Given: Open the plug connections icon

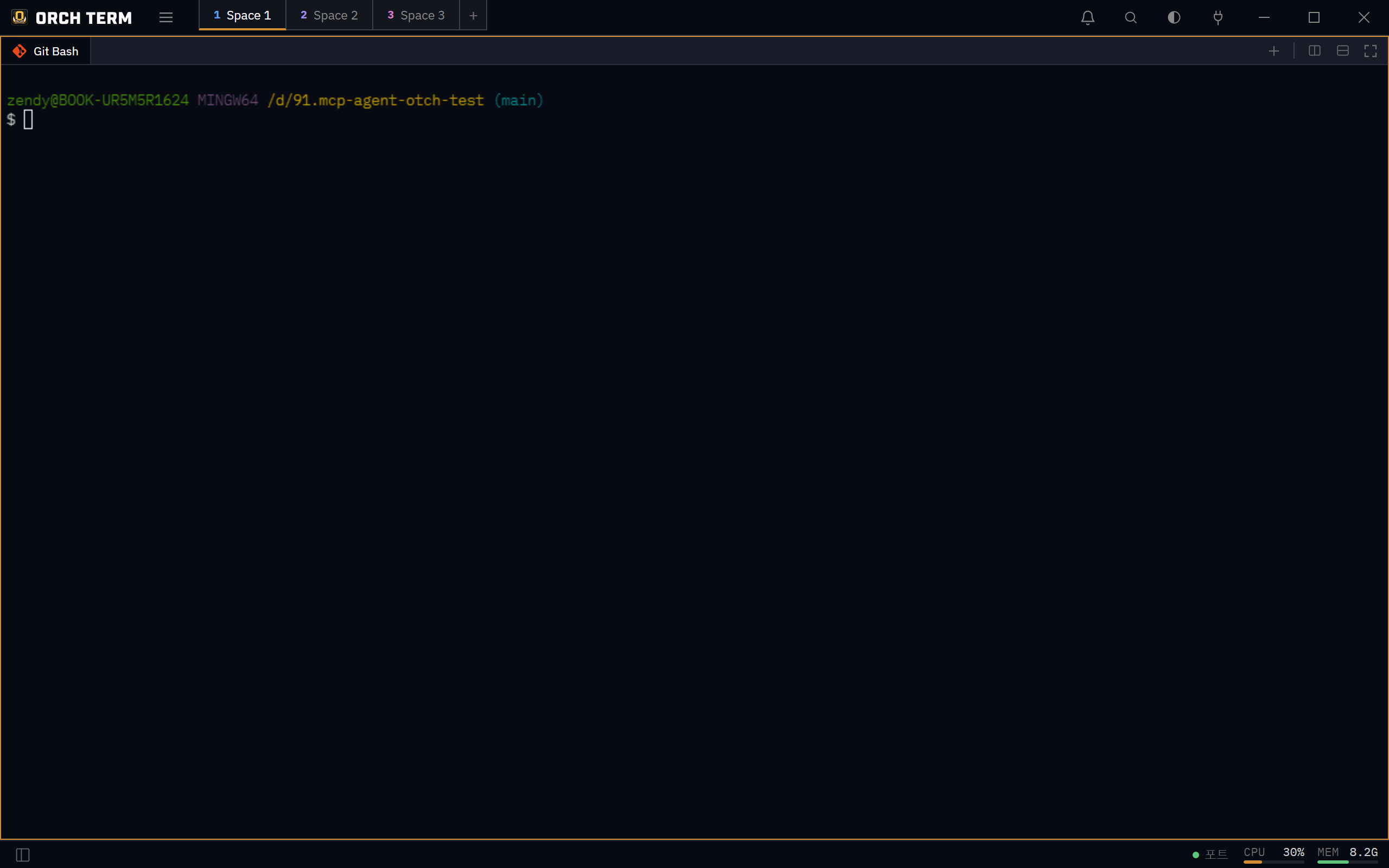Looking at the screenshot, I should (x=1218, y=17).
